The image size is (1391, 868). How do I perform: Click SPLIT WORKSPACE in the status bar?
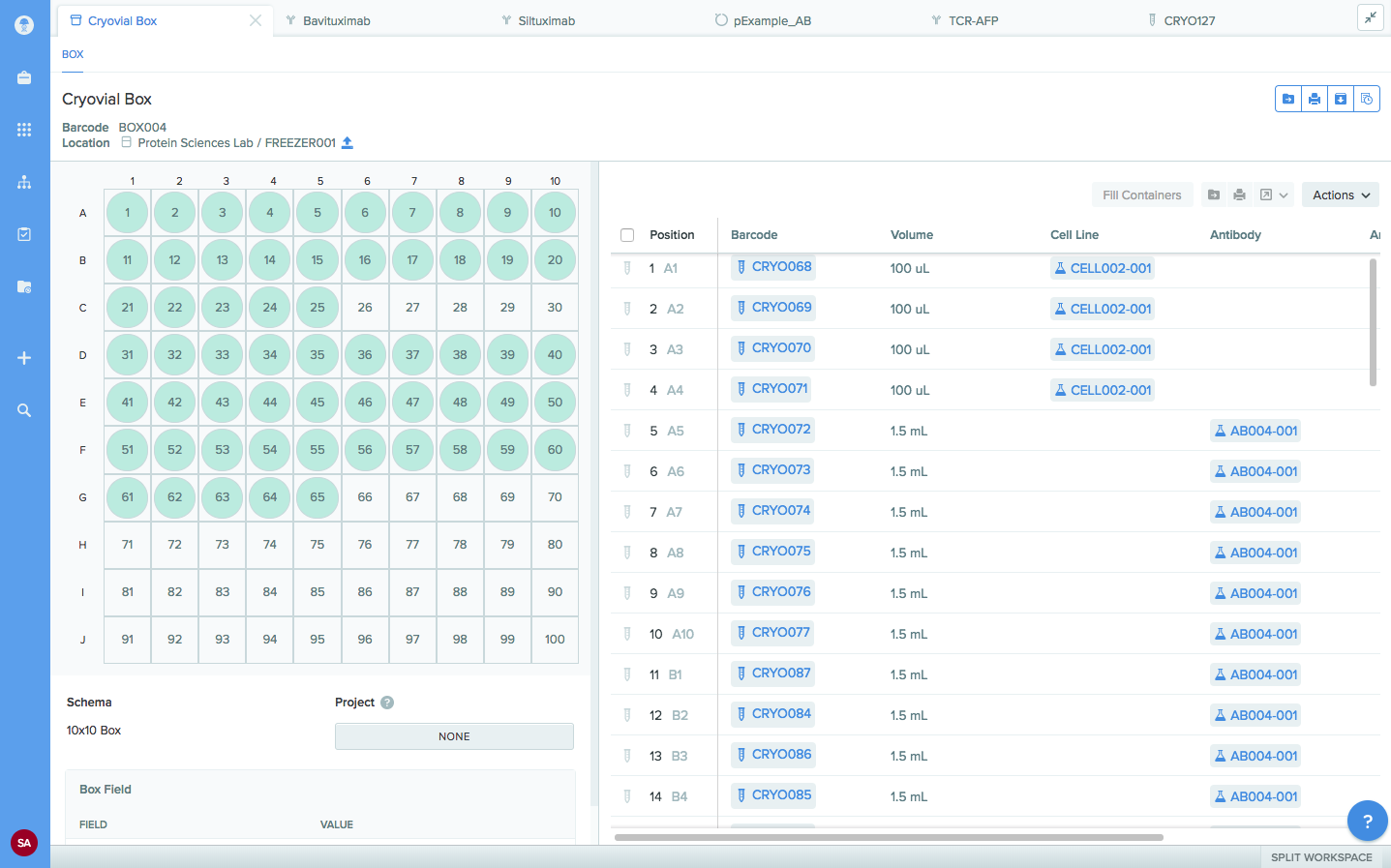tap(1321, 857)
